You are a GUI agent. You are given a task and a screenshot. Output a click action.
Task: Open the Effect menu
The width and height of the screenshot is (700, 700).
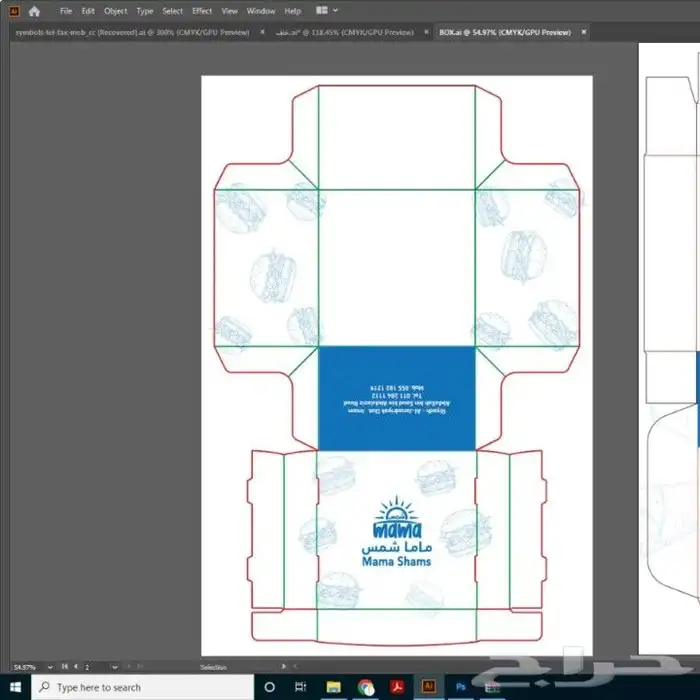(202, 11)
